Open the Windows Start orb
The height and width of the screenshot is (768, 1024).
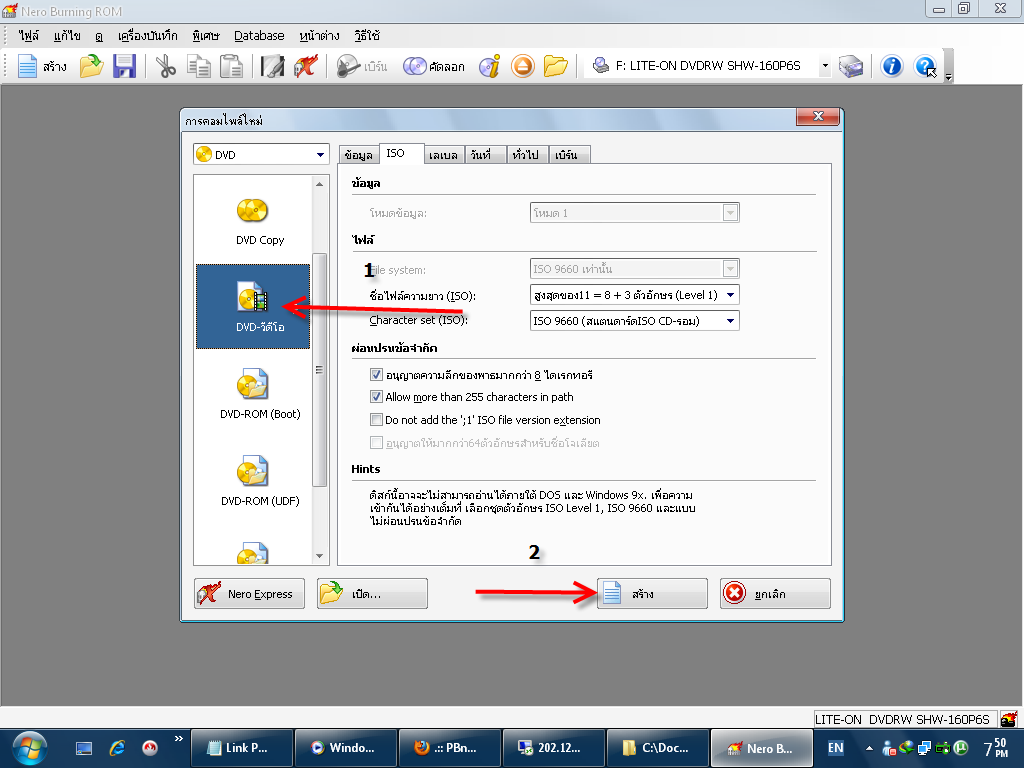(27, 748)
